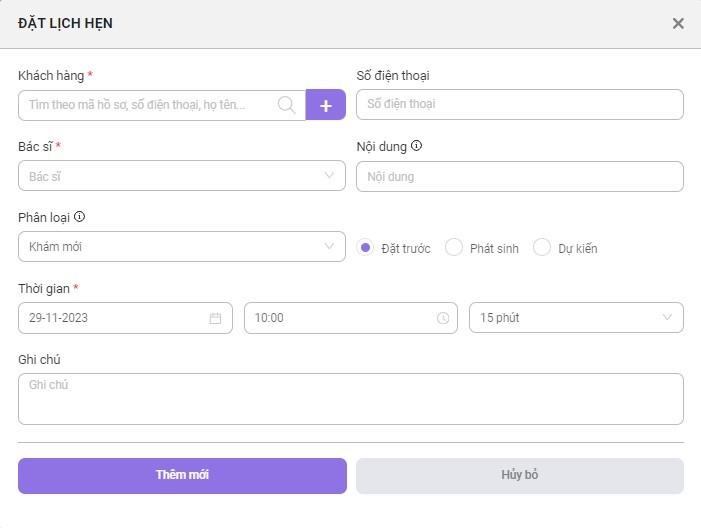This screenshot has height=528, width=701.
Task: Choose the Phát sinh radio option
Action: [454, 247]
